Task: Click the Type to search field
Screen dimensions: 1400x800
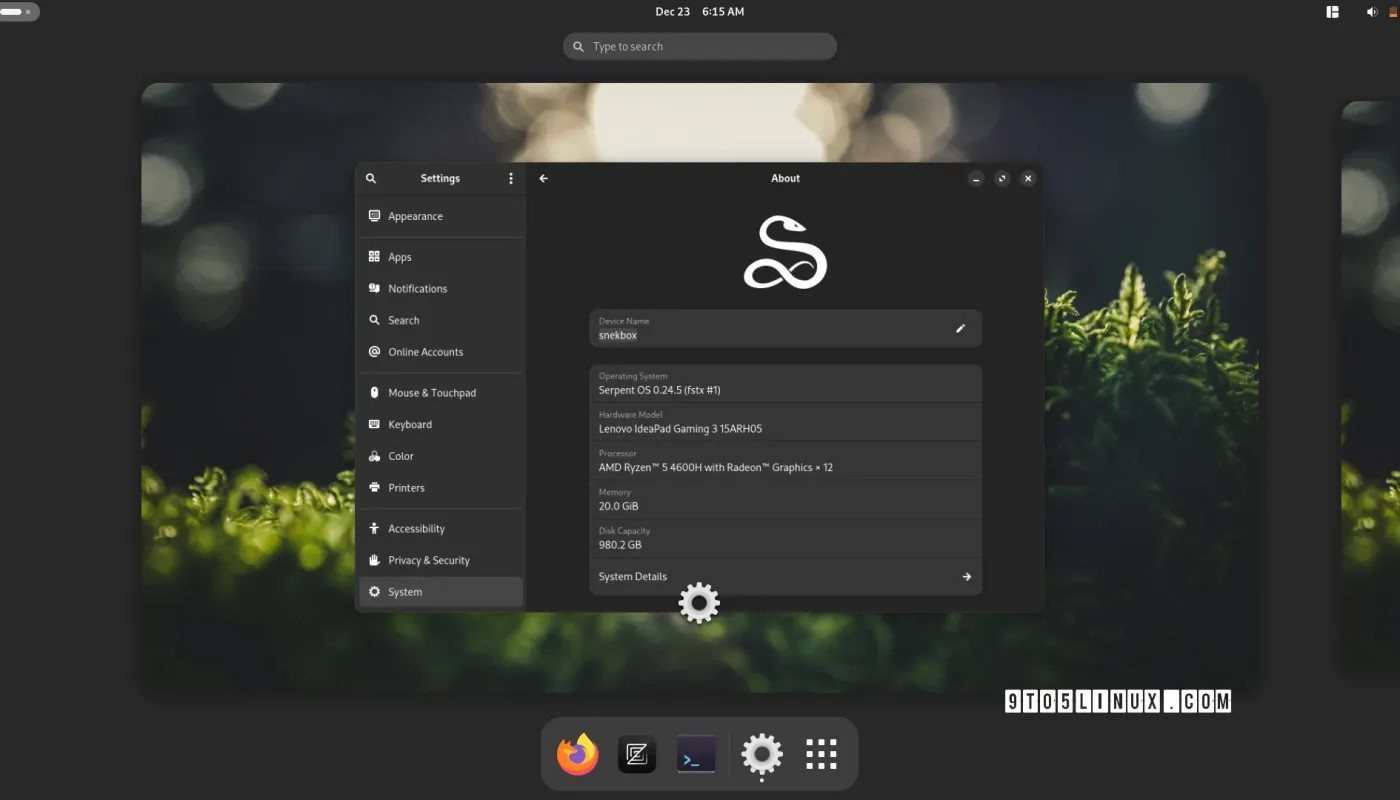Action: click(699, 46)
